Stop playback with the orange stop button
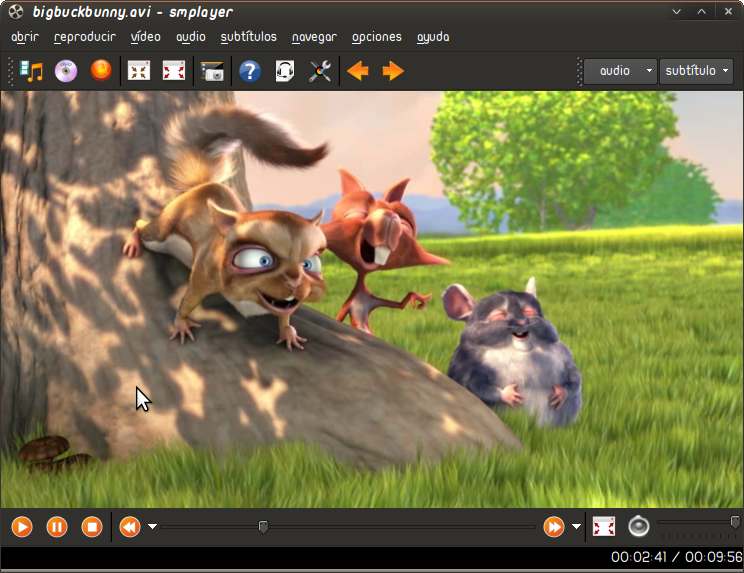 click(x=92, y=527)
